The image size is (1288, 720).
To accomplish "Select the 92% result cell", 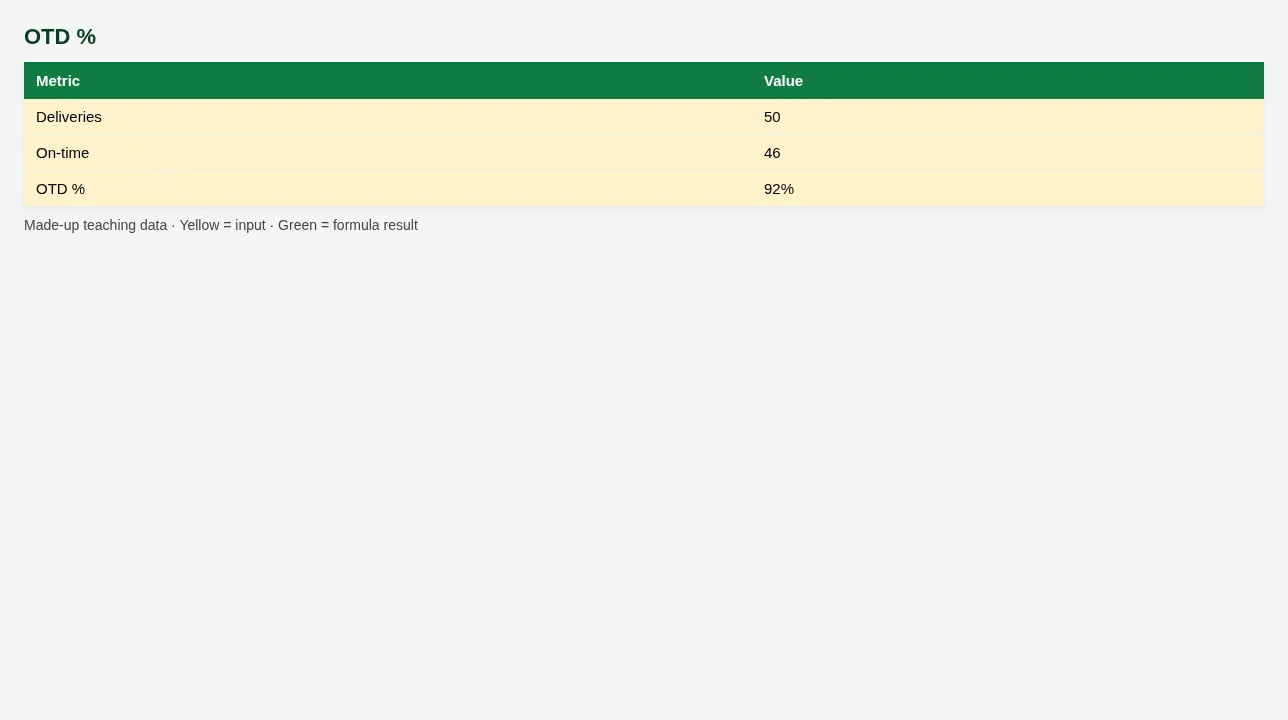I will (1008, 189).
